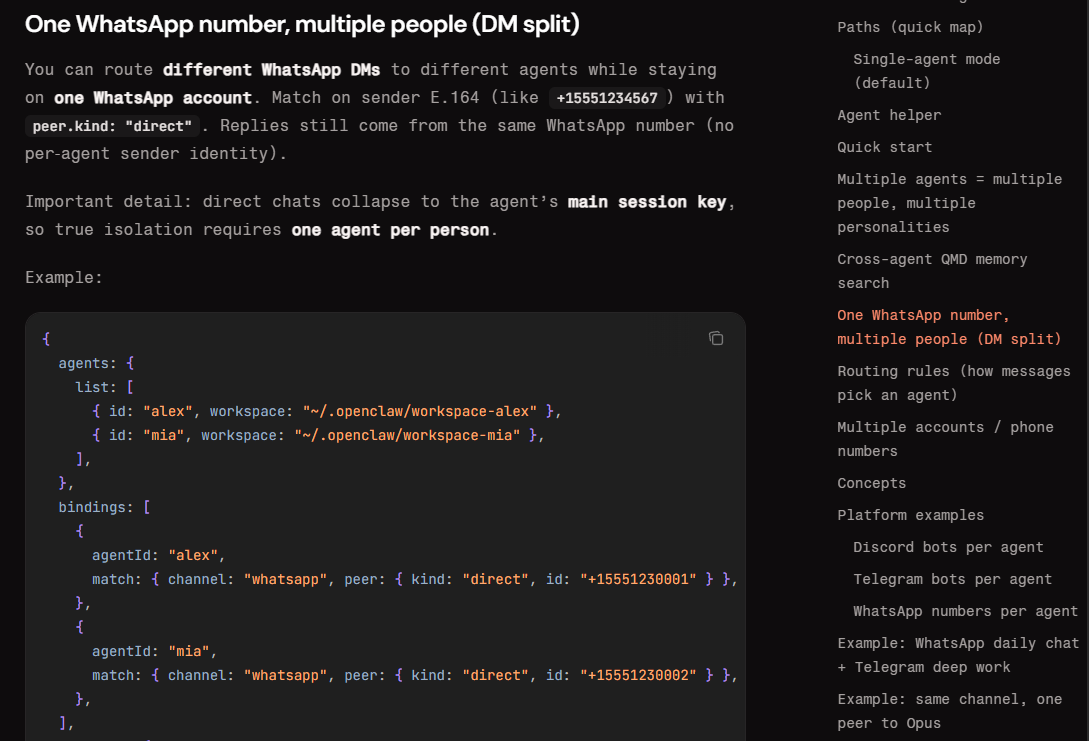Click the "+15551230002" id in code

pyautogui.click(x=638, y=675)
